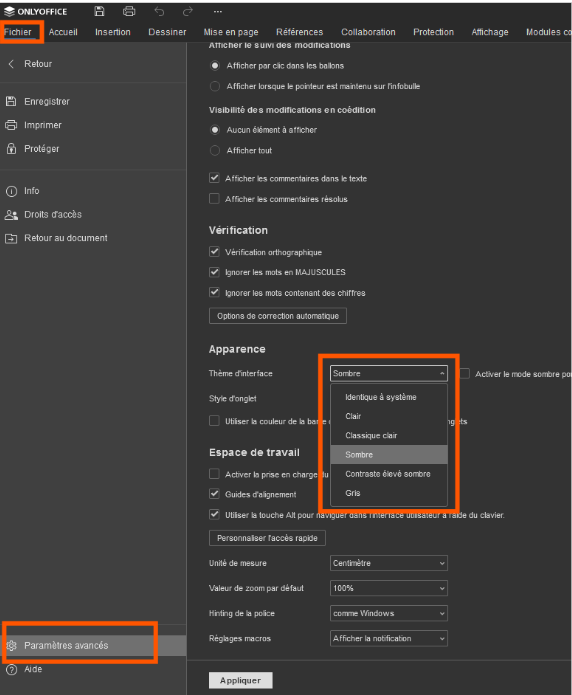The height and width of the screenshot is (695, 572).
Task: Toggle Vérification orthographique checkbox
Action: (214, 252)
